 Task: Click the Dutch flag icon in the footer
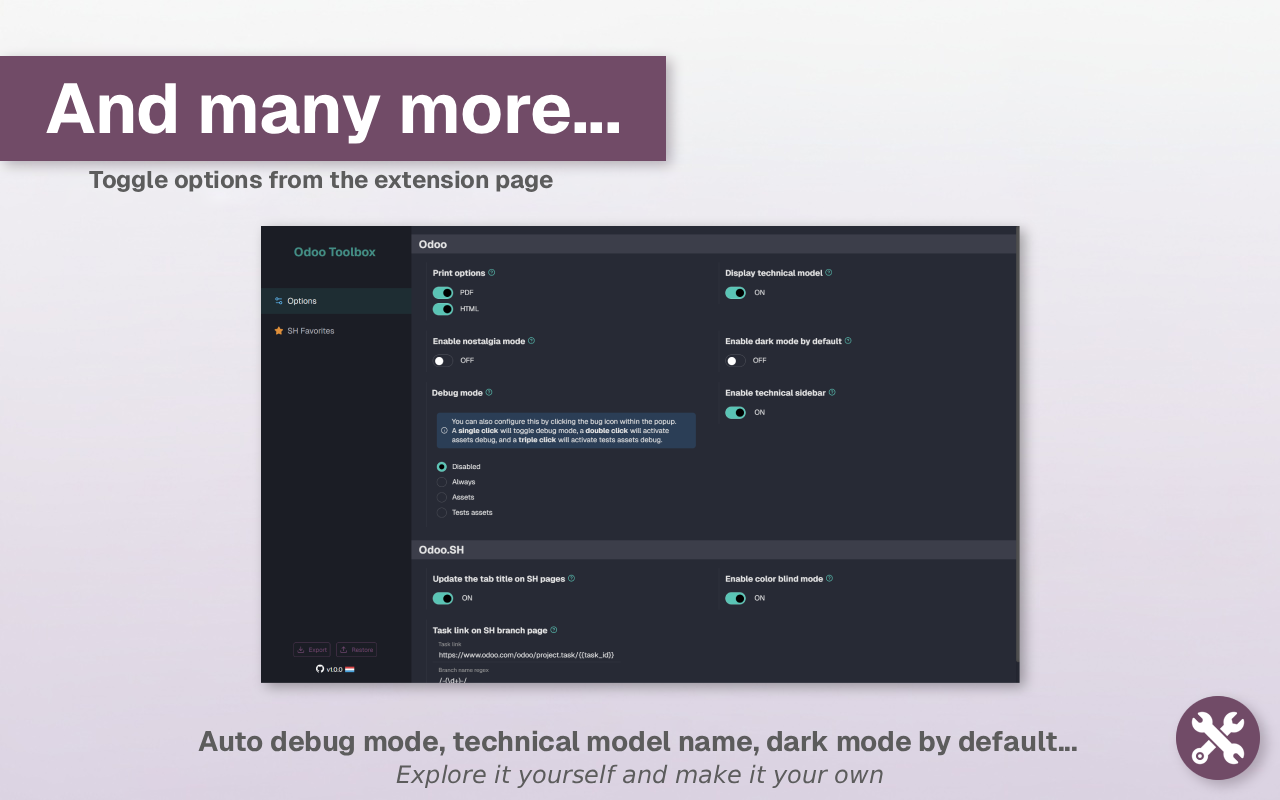[349, 669]
